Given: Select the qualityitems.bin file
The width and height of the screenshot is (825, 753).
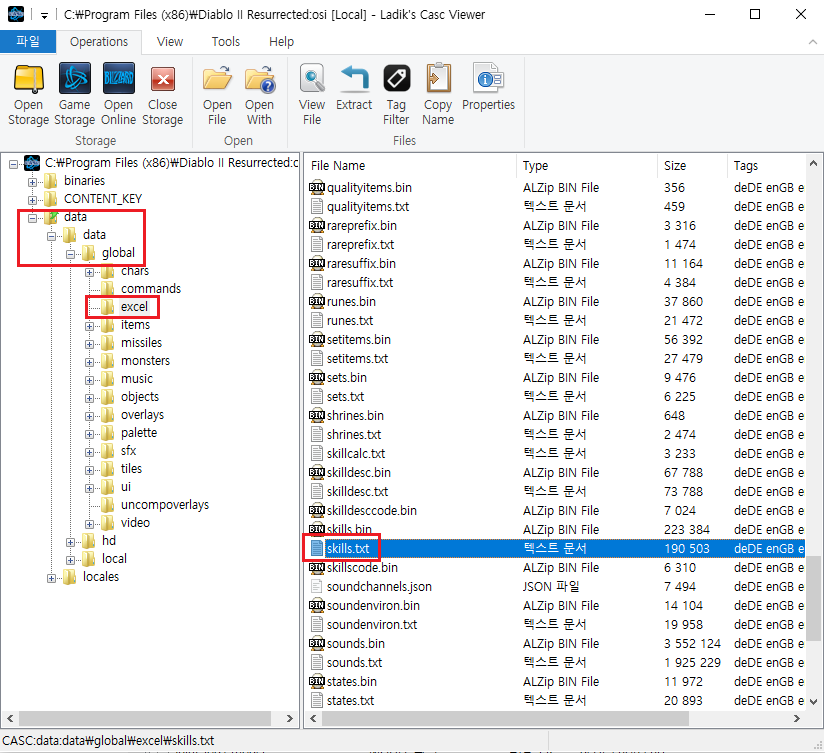Looking at the screenshot, I should (x=369, y=188).
